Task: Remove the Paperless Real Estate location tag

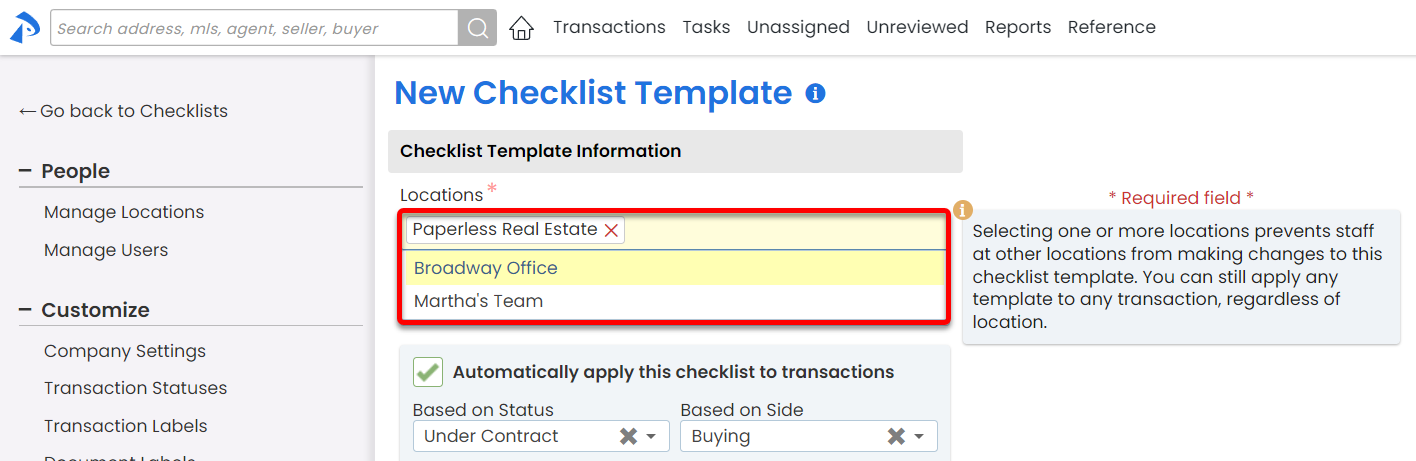Action: (612, 230)
